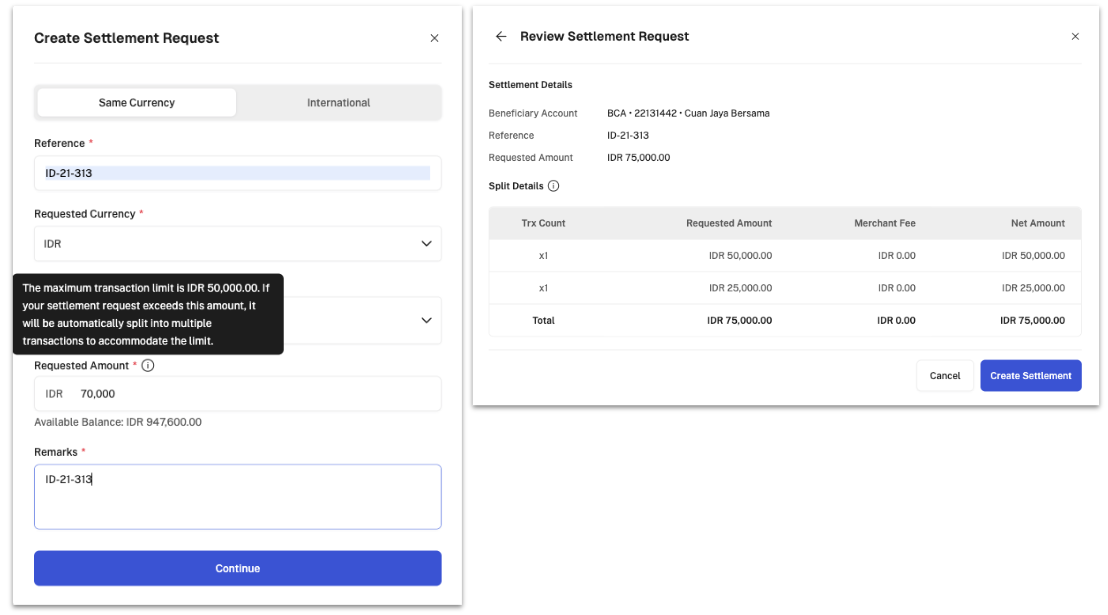Click the info icon beside Requested Amount
Viewport: 1108px width, 615px height.
click(x=148, y=366)
